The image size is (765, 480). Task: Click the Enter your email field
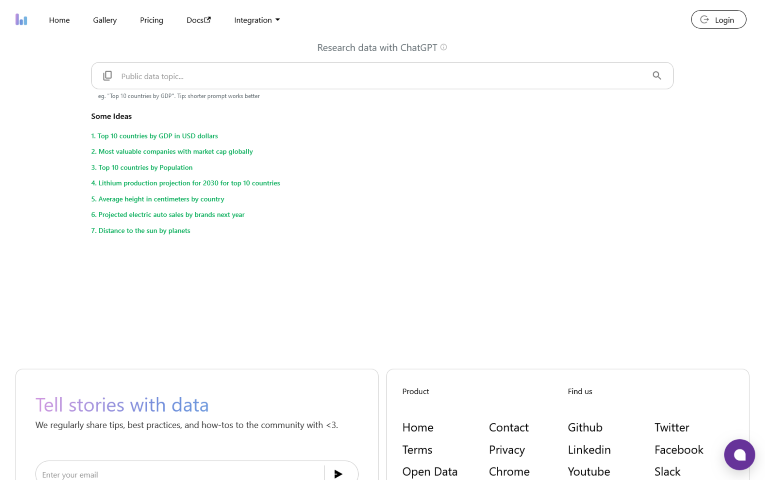point(178,474)
